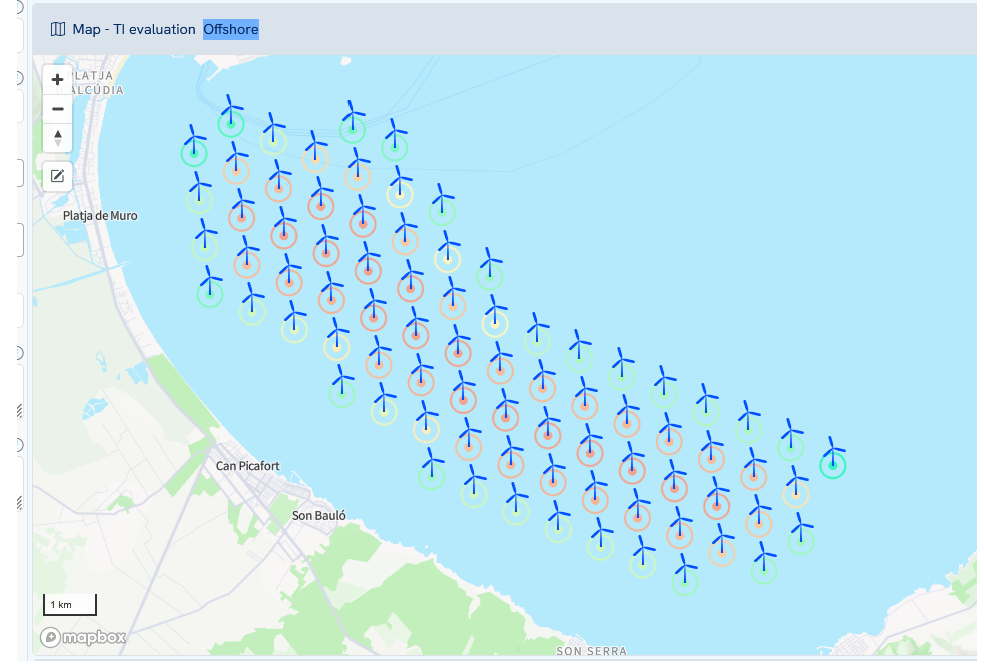This screenshot has width=984, height=665.
Task: Open the map drawing pencil tool
Action: 57,175
